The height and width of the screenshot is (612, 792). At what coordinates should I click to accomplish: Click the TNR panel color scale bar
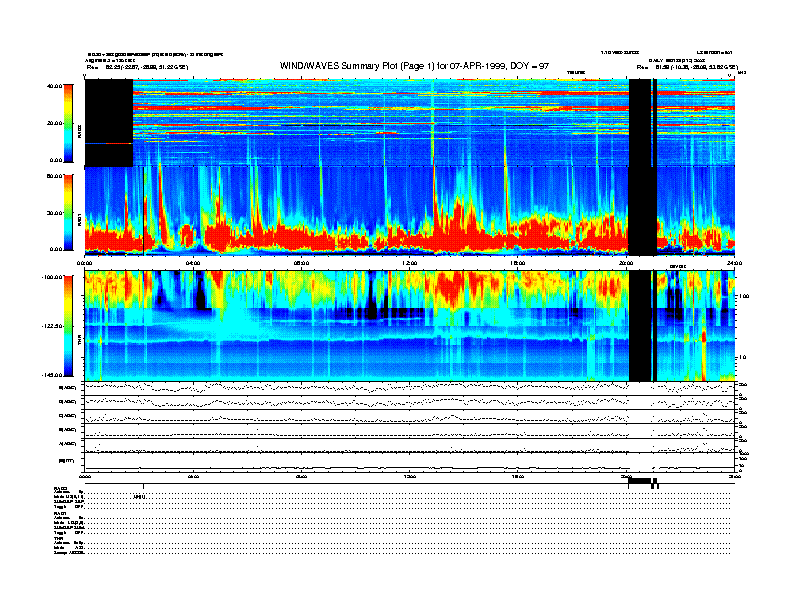click(x=68, y=326)
